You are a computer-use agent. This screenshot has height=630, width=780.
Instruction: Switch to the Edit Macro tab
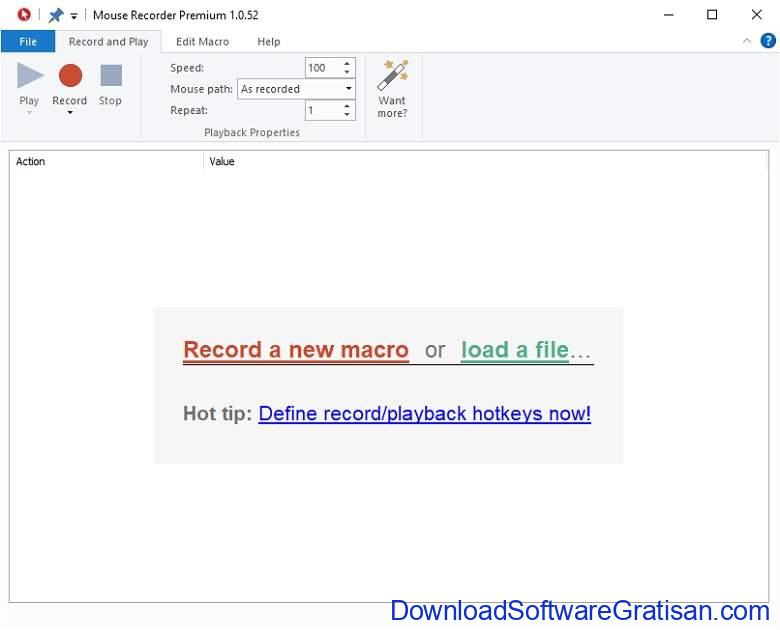[x=202, y=42]
